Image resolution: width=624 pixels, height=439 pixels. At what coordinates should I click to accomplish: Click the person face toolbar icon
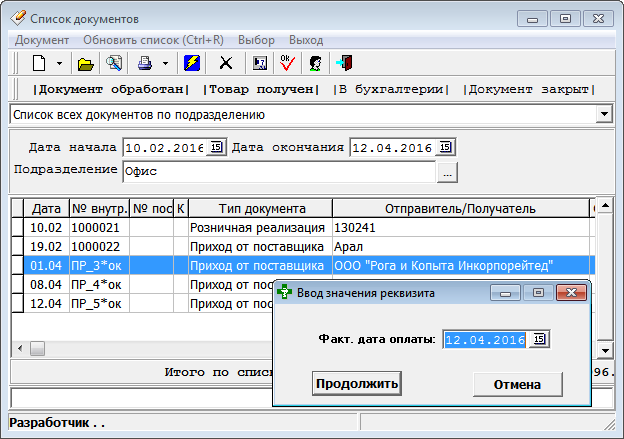(315, 63)
